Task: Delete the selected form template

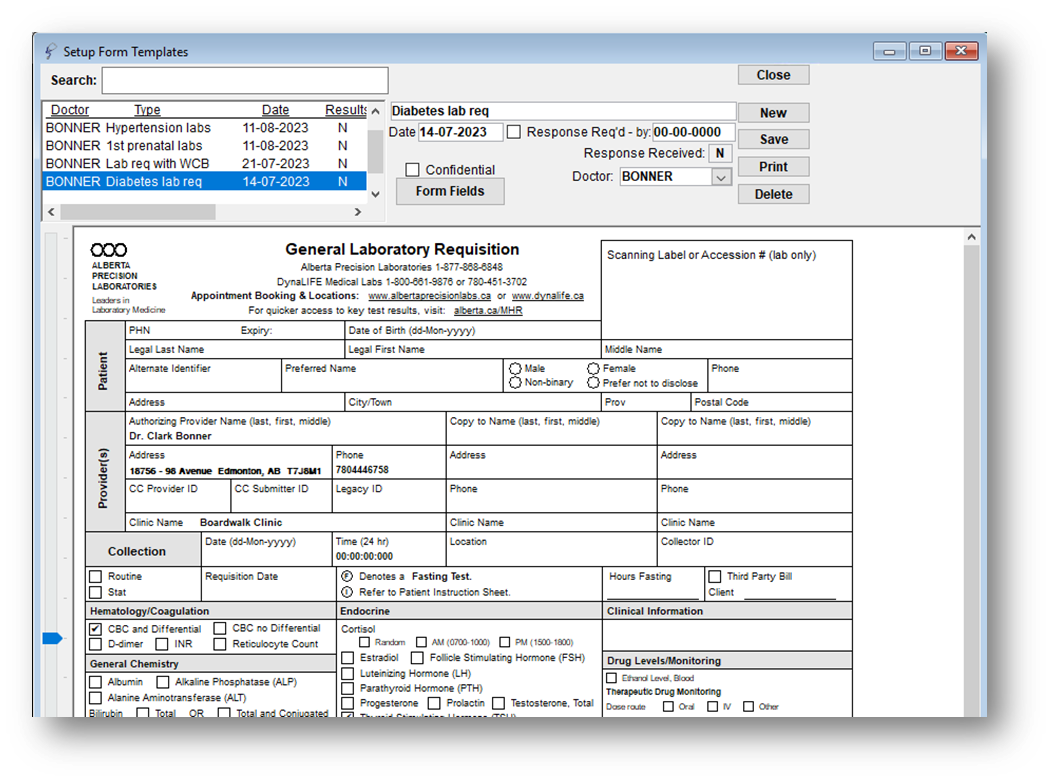Action: click(774, 194)
